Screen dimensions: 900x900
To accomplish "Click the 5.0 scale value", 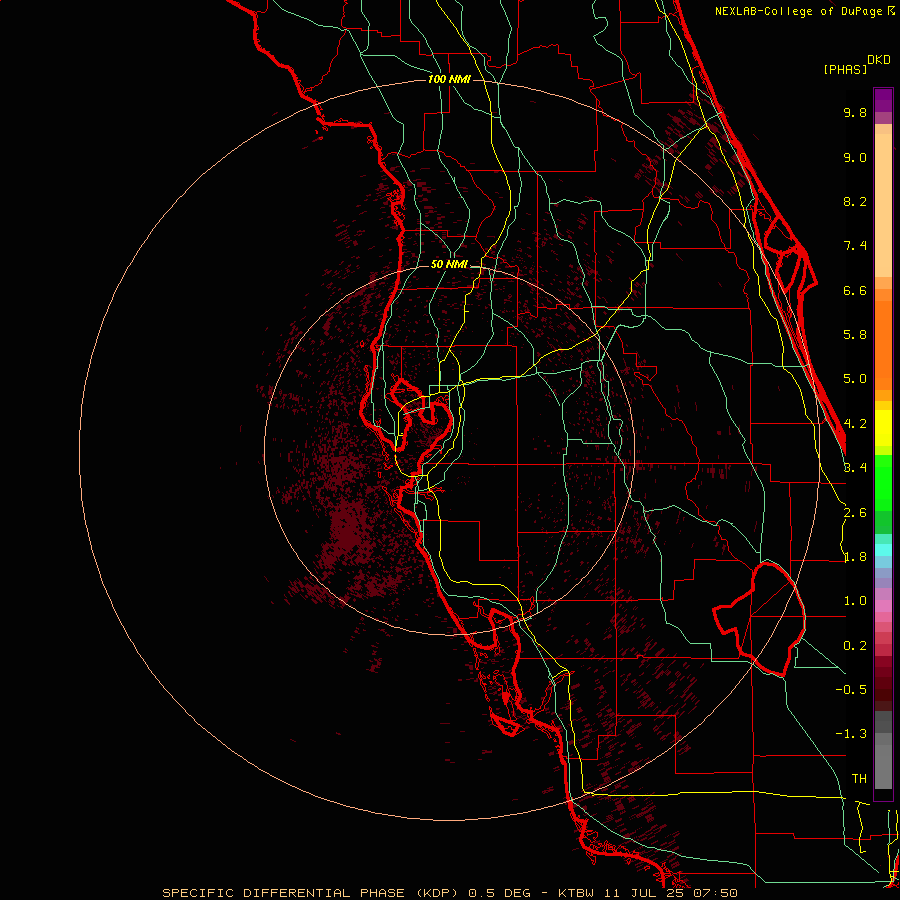I will [x=855, y=379].
